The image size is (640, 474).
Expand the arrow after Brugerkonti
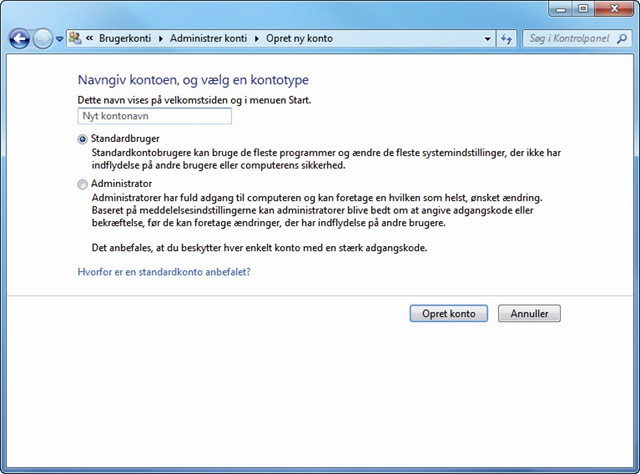(161, 39)
